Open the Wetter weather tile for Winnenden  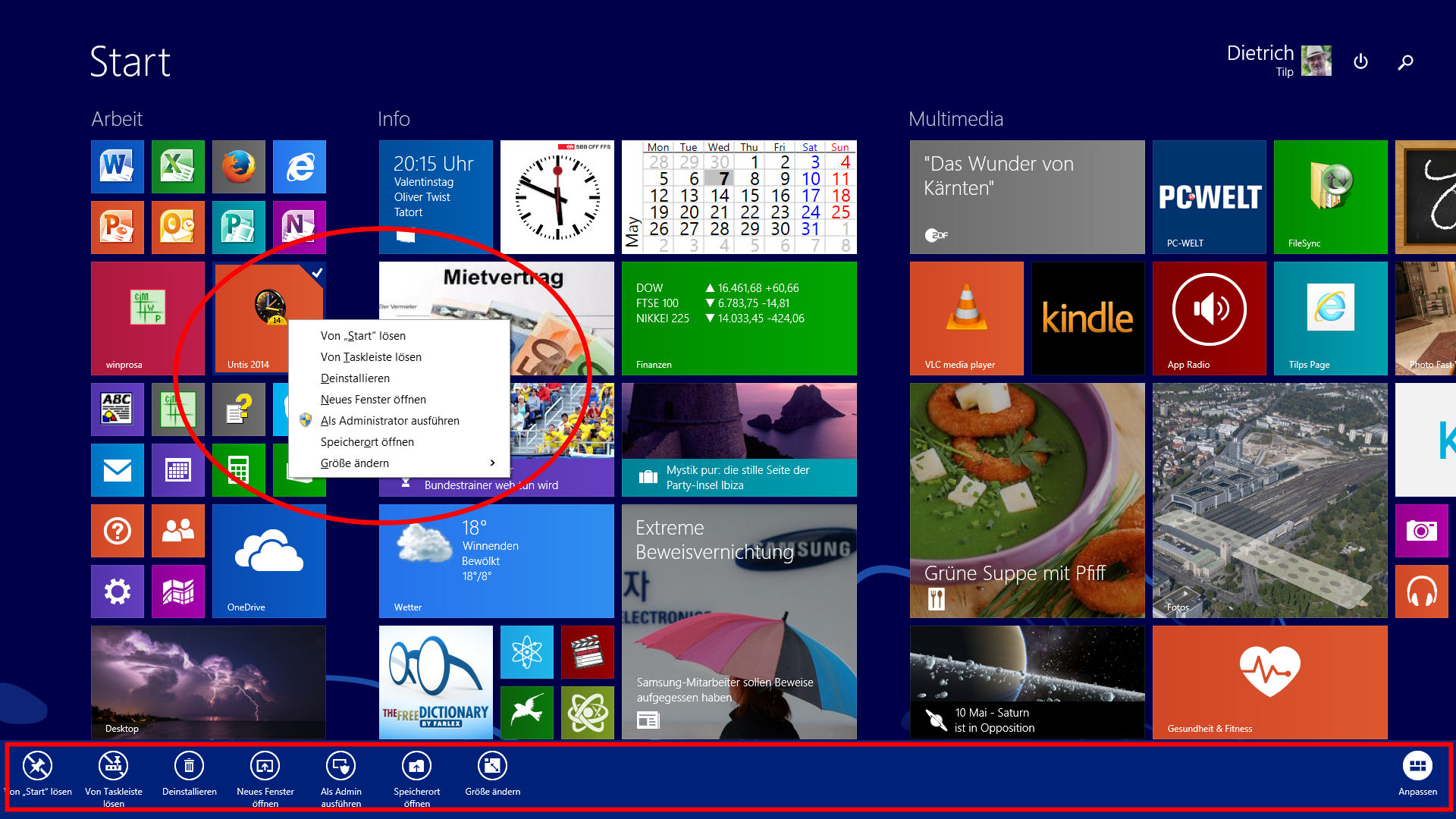point(496,560)
